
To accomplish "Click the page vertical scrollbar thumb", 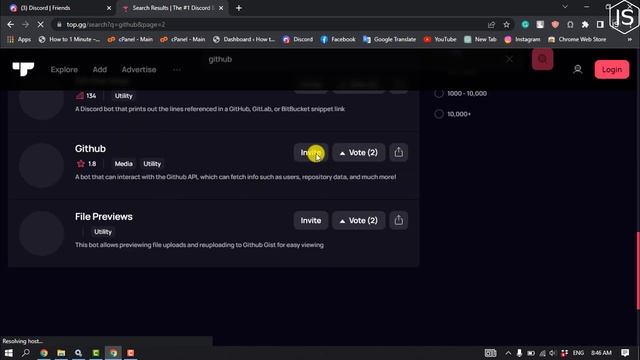I will click(x=638, y=271).
